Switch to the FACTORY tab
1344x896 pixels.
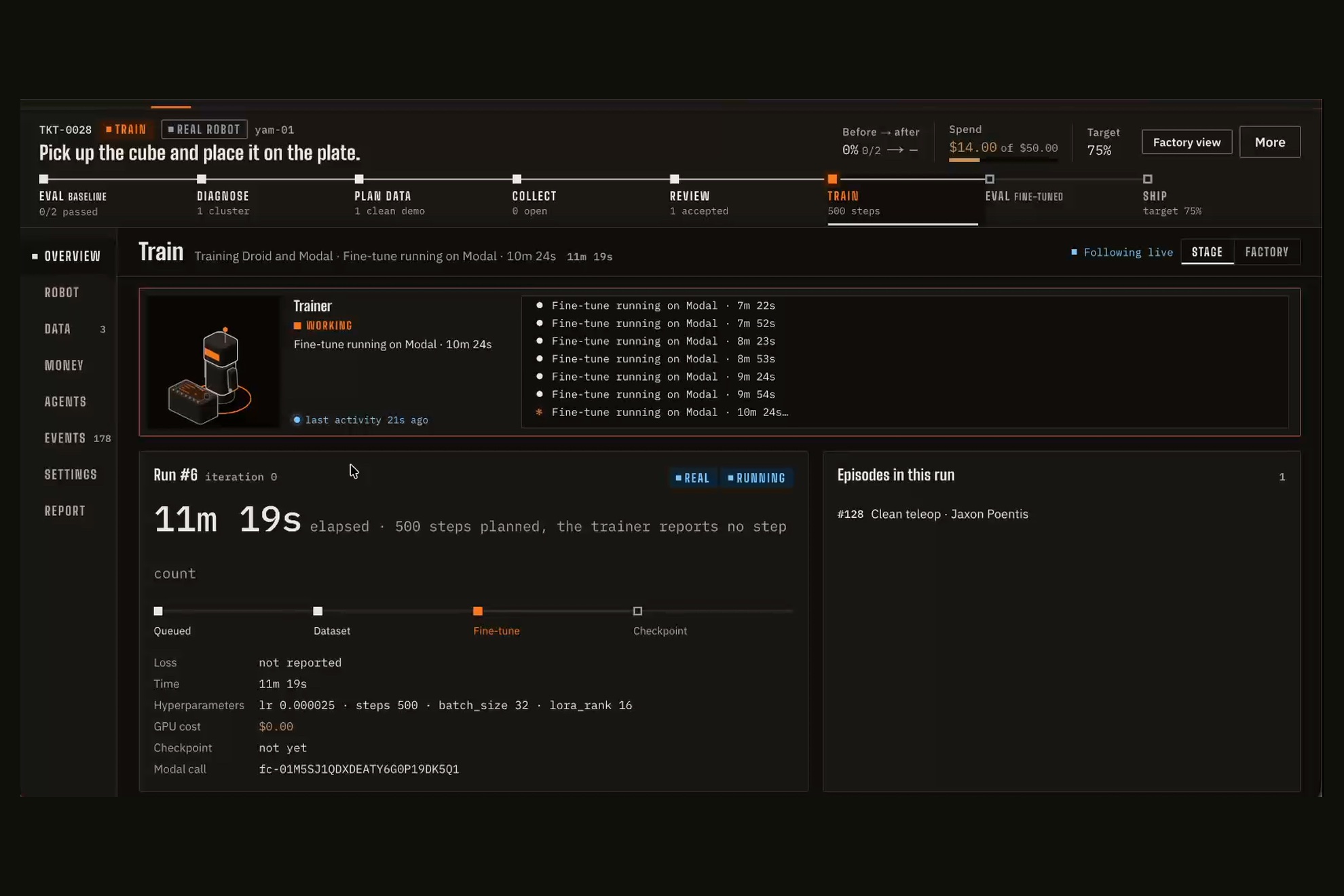tap(1267, 252)
